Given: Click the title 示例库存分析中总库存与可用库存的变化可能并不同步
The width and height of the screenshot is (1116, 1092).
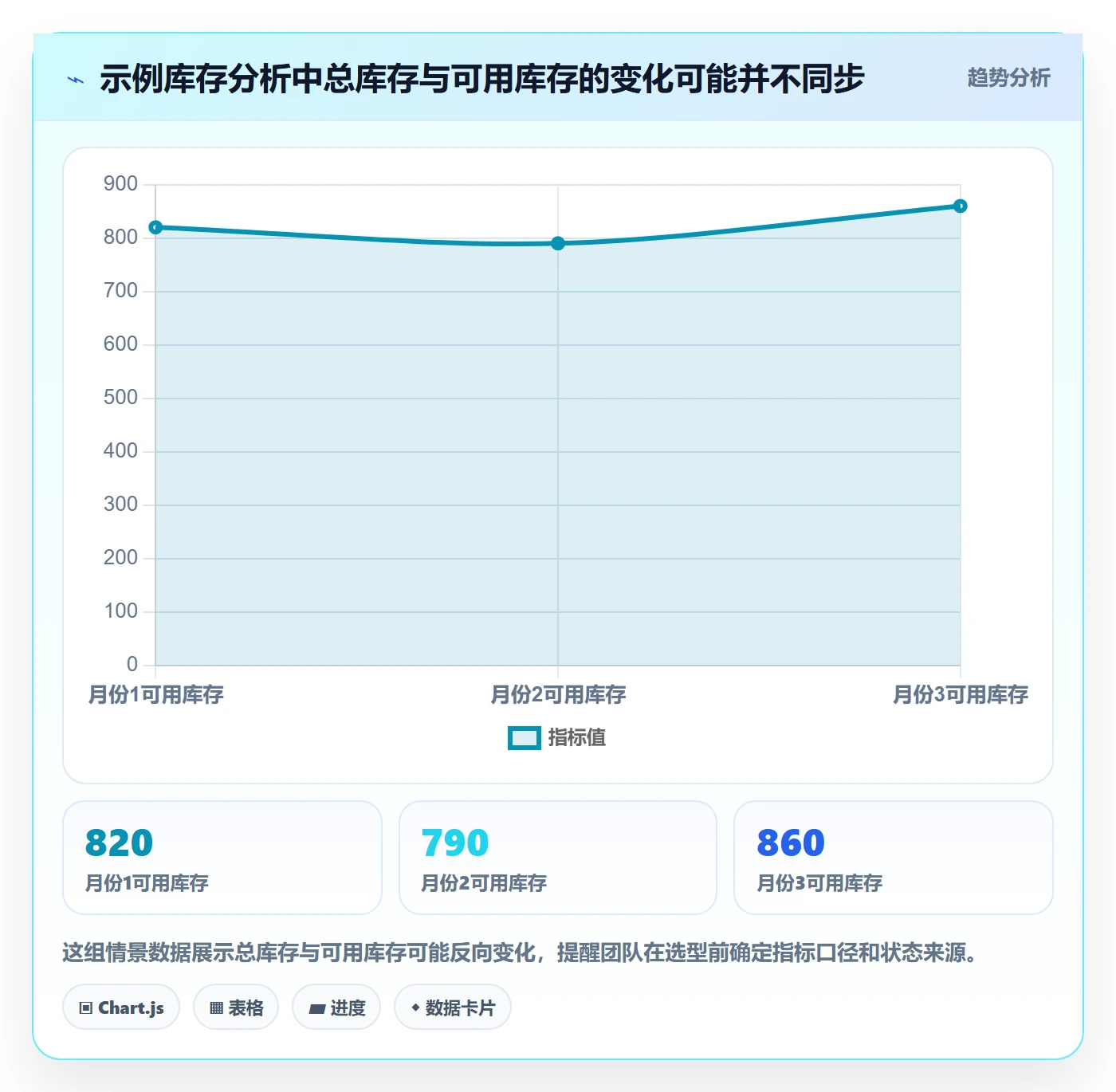Looking at the screenshot, I should tap(482, 79).
